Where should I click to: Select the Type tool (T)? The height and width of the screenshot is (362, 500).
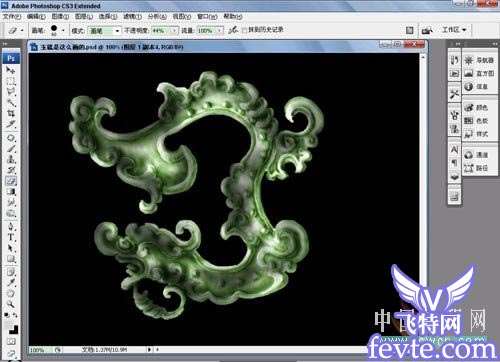coord(11,237)
